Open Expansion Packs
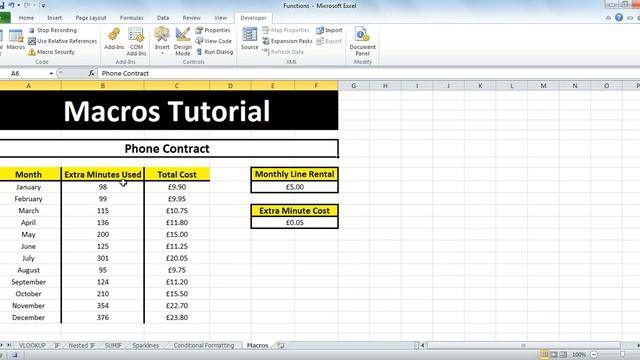The height and width of the screenshot is (360, 640). 287,41
